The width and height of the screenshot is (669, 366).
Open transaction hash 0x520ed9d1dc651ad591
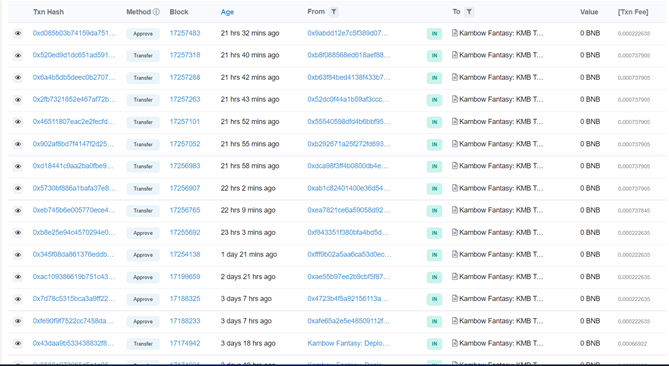(74, 55)
